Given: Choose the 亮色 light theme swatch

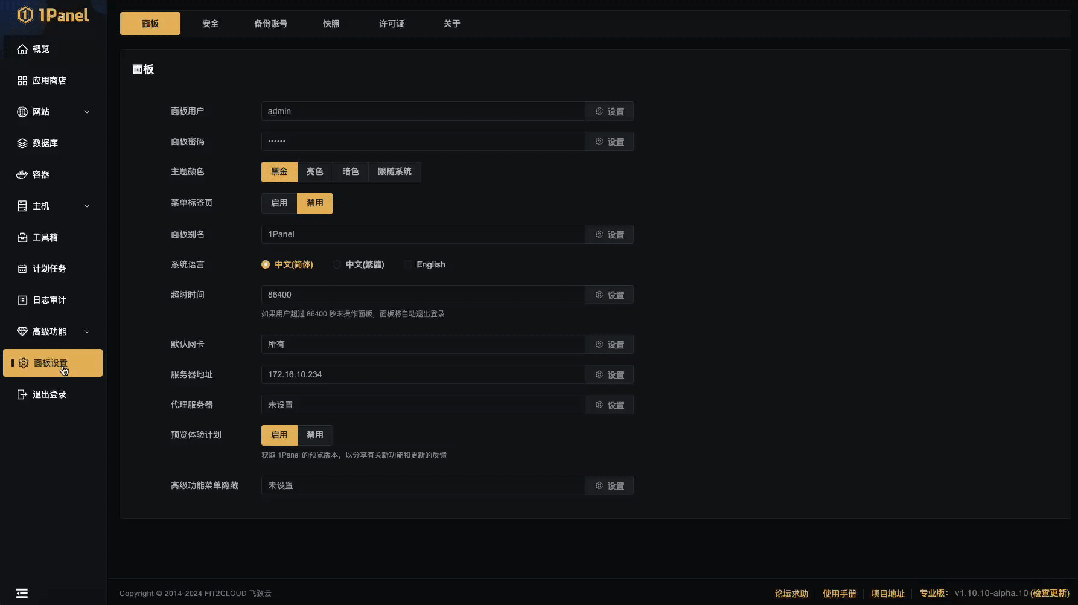Looking at the screenshot, I should click(313, 171).
